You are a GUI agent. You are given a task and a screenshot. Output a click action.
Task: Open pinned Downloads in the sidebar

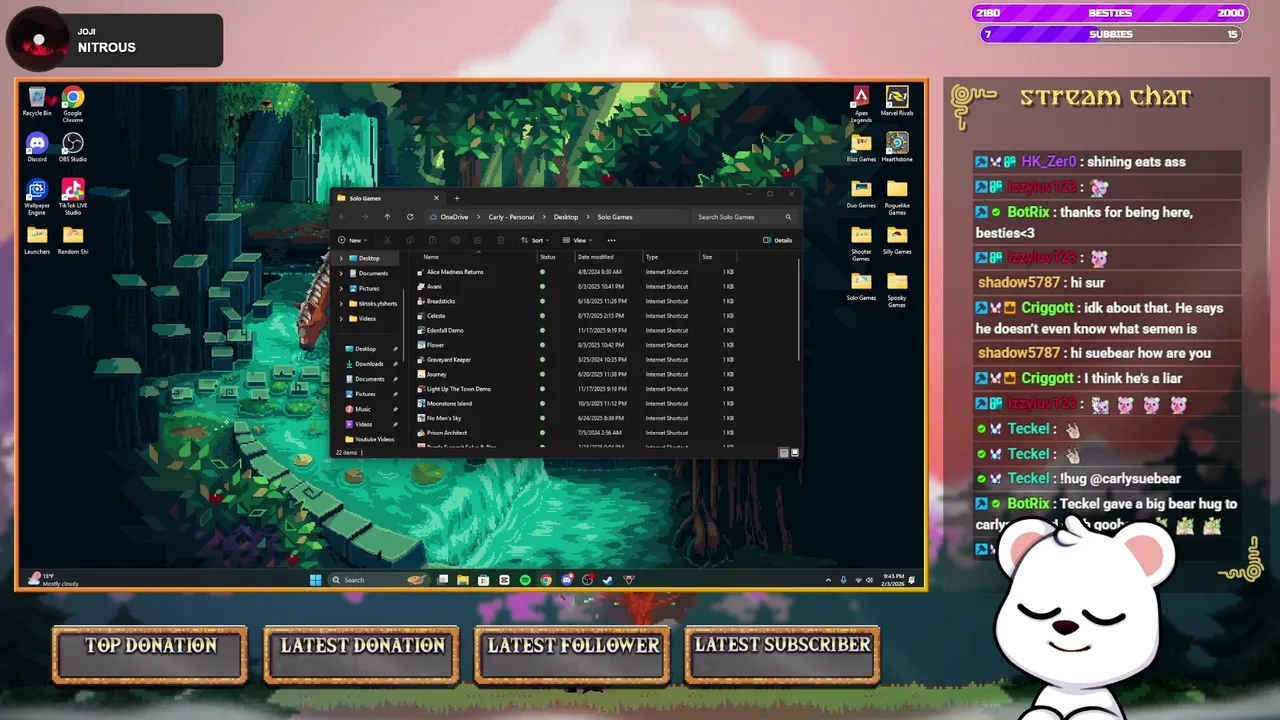tap(369, 364)
